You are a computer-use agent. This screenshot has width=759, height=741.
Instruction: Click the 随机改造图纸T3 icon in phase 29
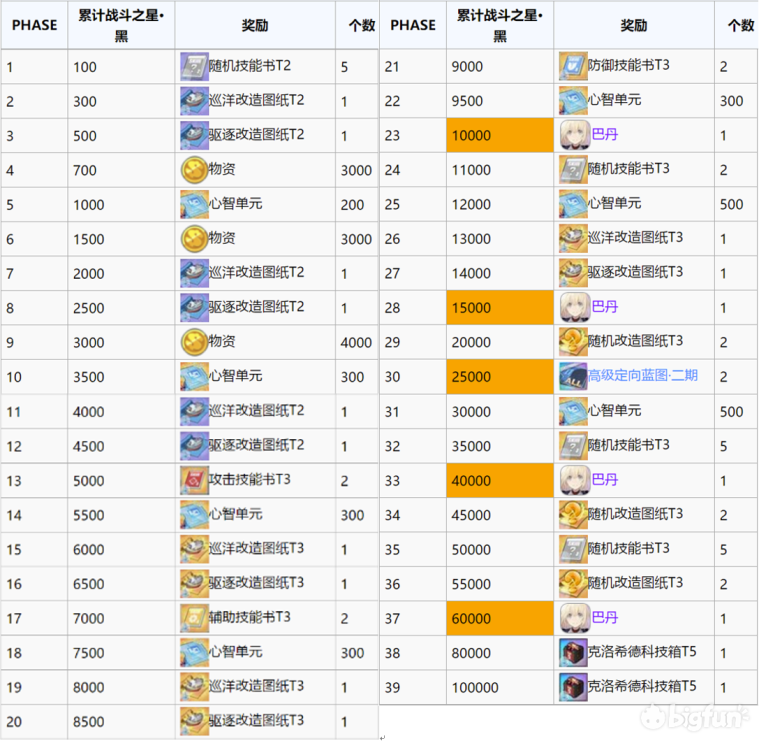tap(573, 342)
